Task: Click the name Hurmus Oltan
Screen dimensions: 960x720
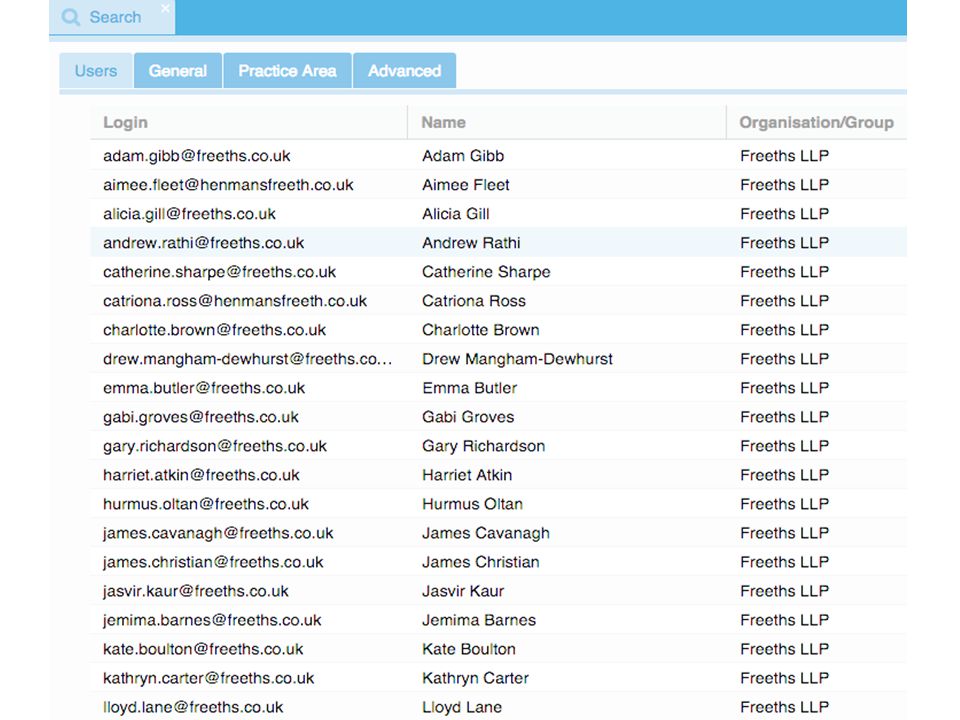Action: [472, 504]
